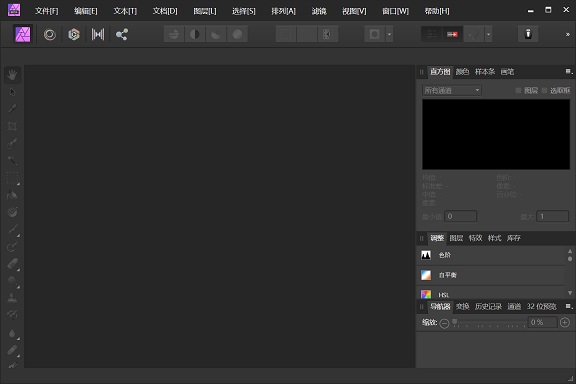Open the 编辑[E] menu
The height and width of the screenshot is (384, 576).
click(86, 11)
